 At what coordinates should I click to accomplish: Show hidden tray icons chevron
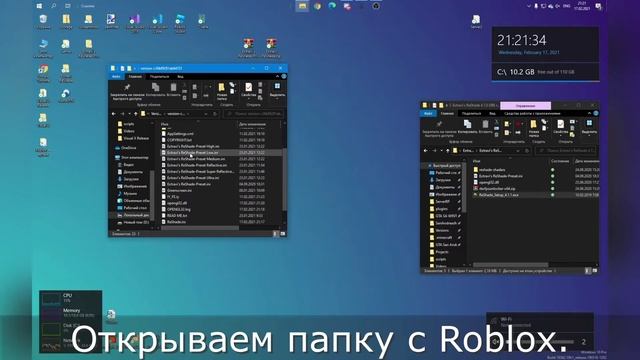(529, 6)
